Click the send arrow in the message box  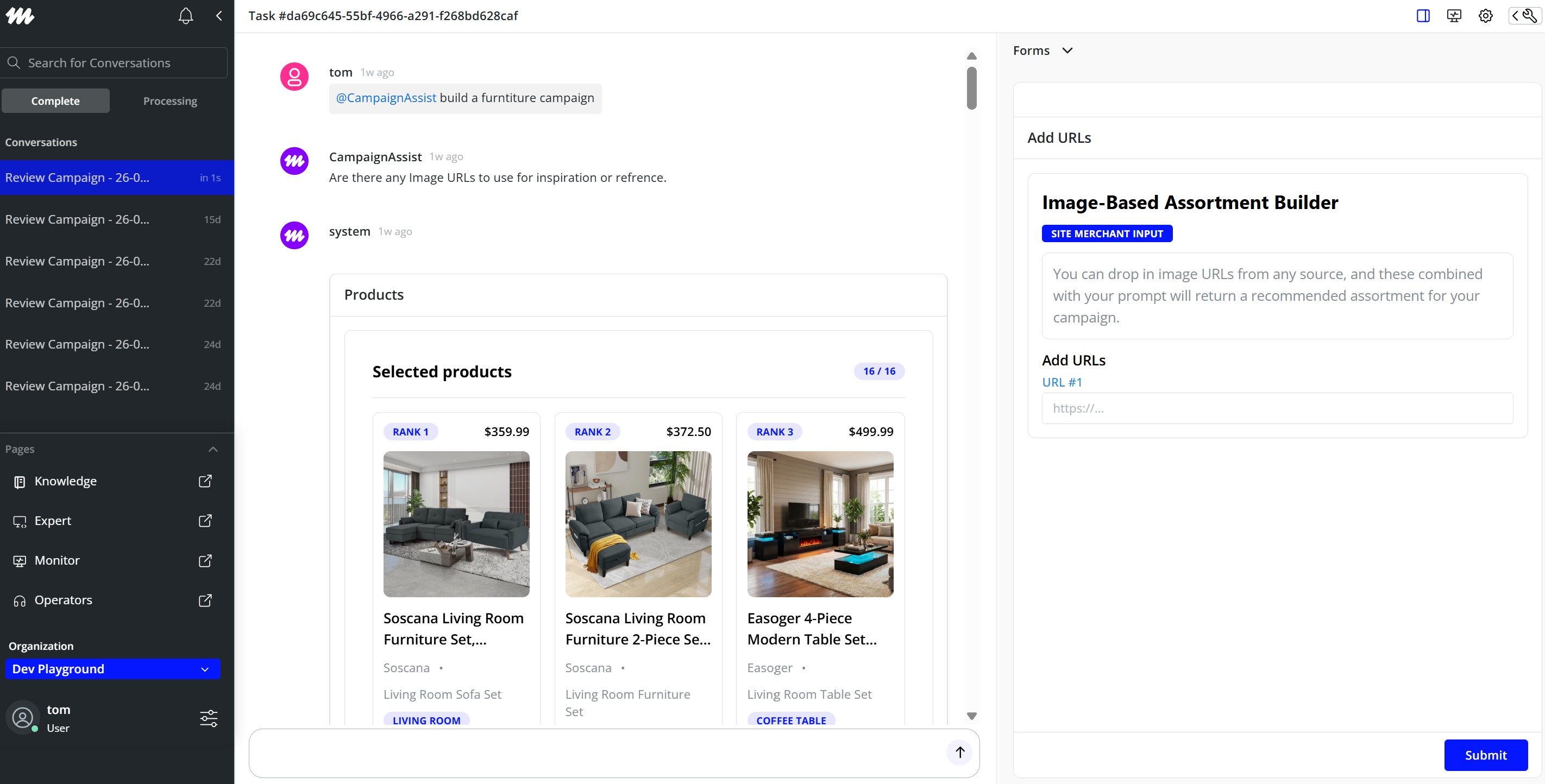tap(959, 753)
